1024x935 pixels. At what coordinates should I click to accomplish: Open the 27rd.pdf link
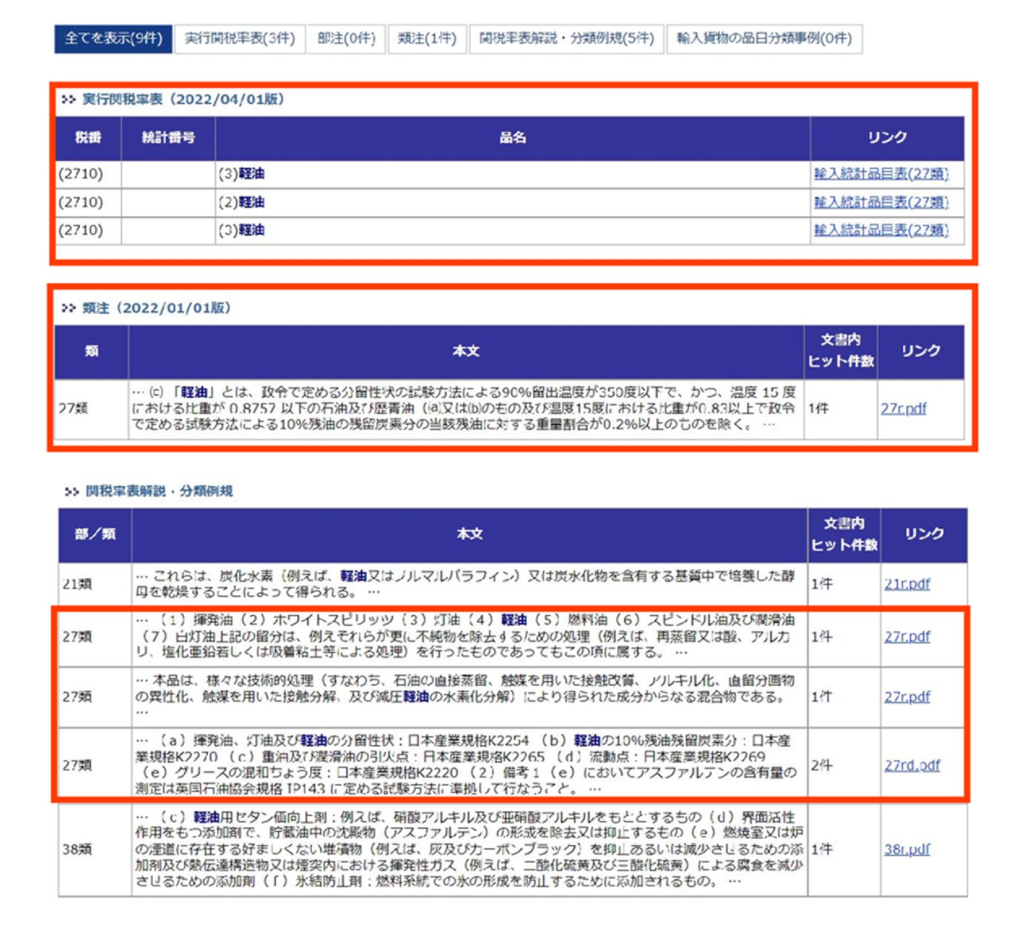click(x=912, y=766)
